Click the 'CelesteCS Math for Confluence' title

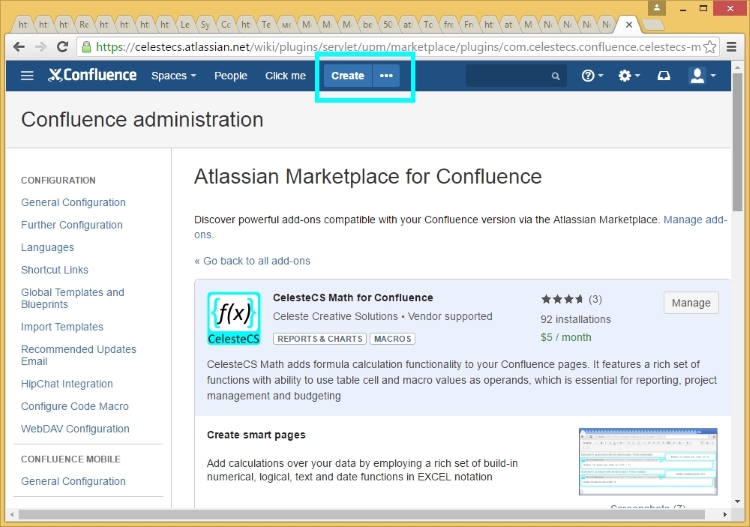pos(353,297)
